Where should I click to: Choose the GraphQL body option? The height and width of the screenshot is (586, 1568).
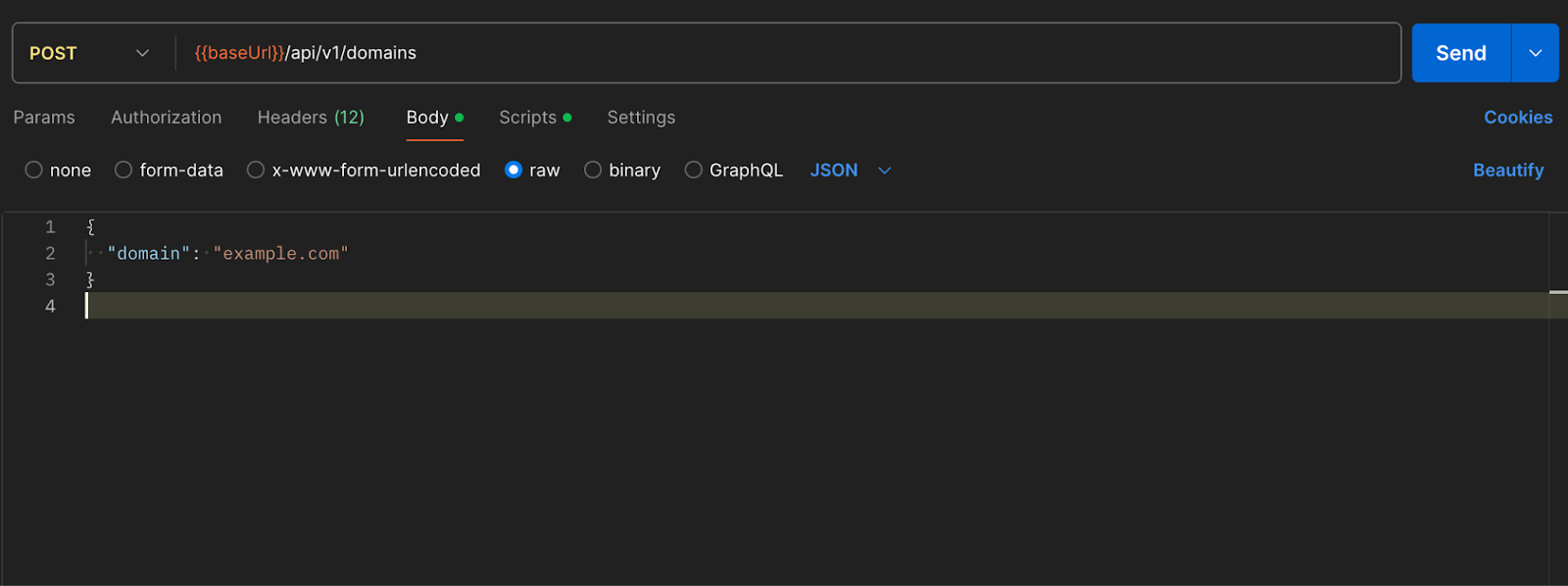(693, 171)
